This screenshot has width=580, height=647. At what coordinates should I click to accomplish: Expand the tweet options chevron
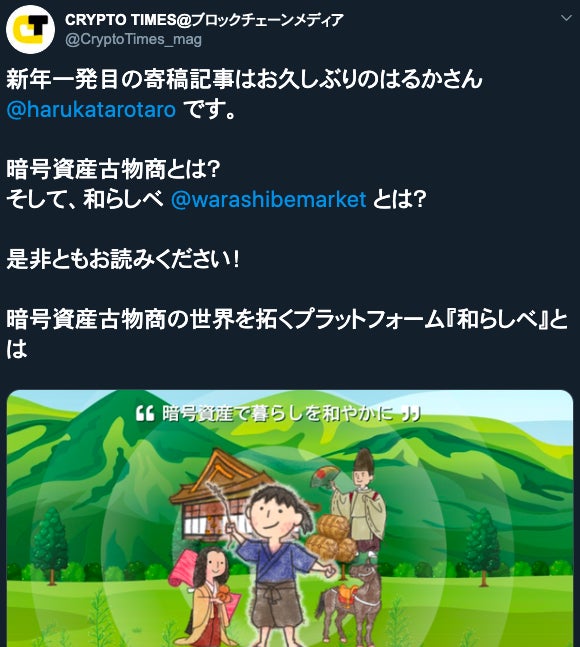tap(566, 18)
